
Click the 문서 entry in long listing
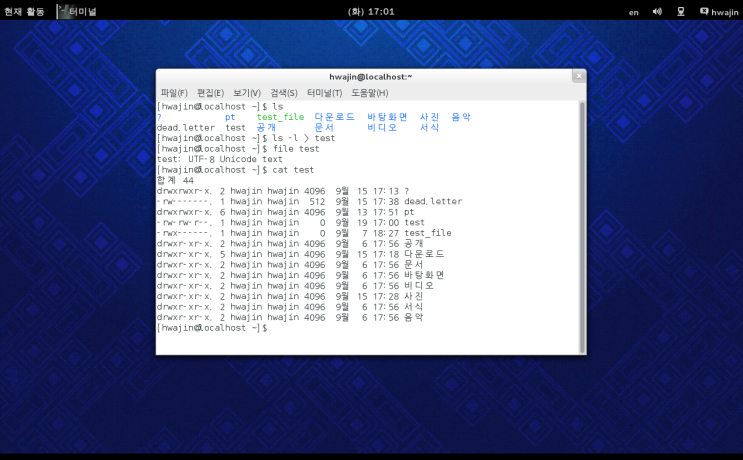(x=414, y=265)
